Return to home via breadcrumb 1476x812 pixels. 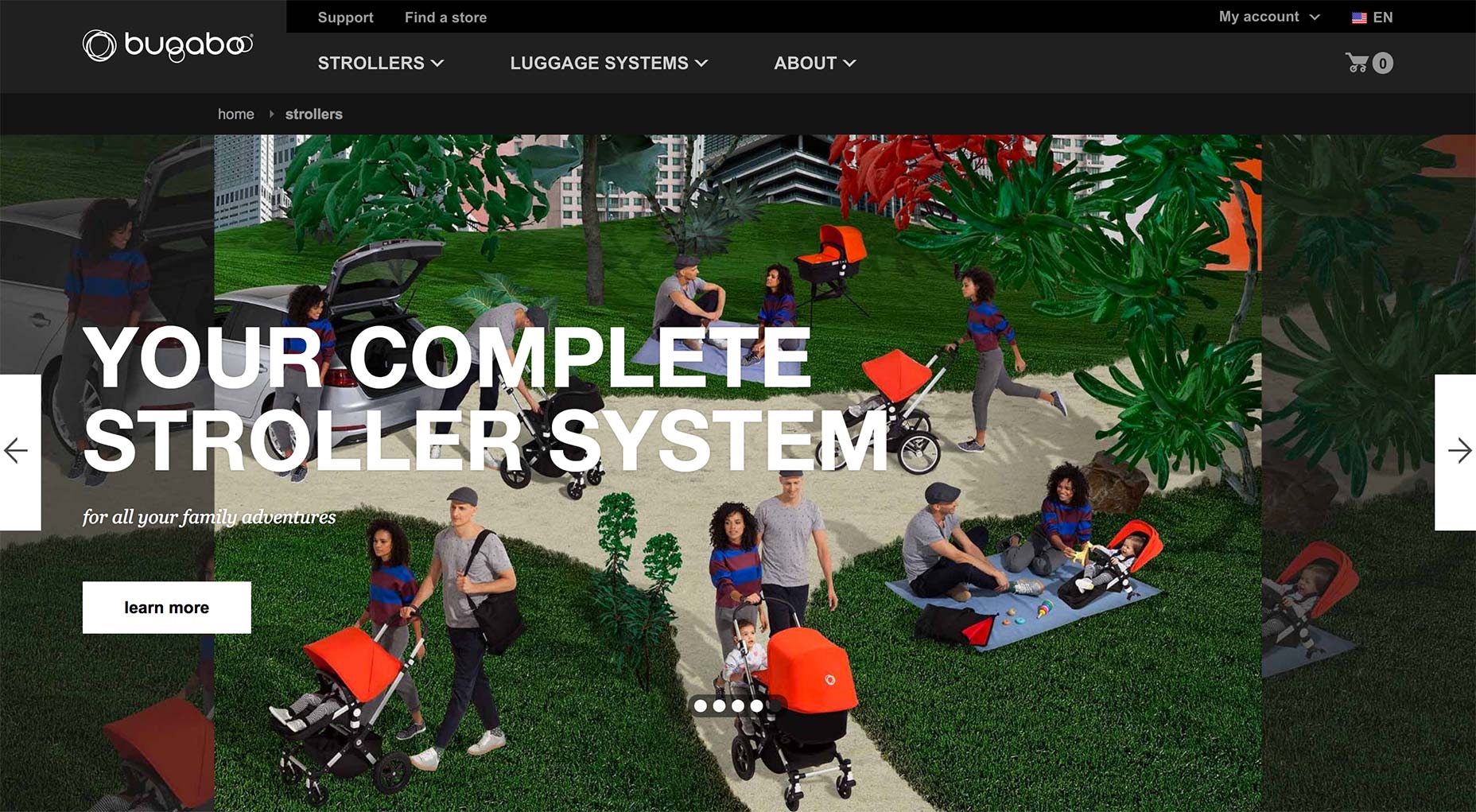pyautogui.click(x=236, y=114)
